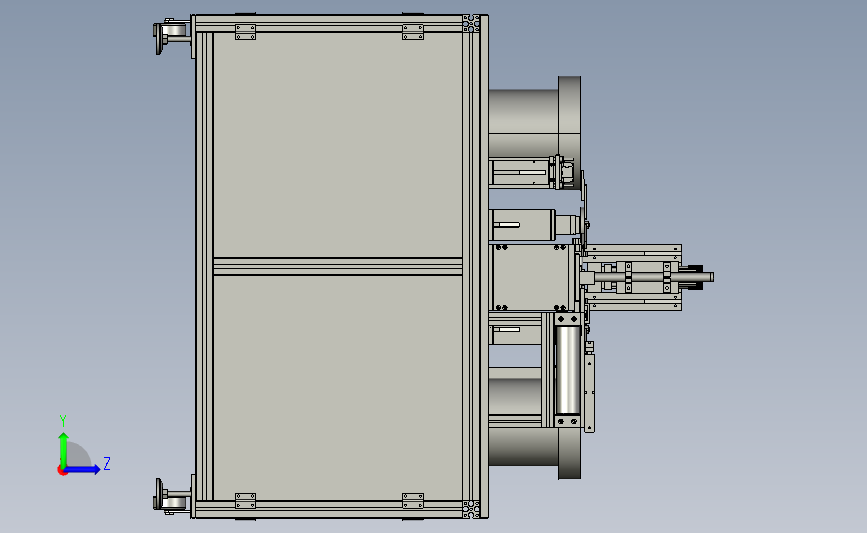Select the upper large cylinder drum flange
The width and height of the screenshot is (867, 533).
pyautogui.click(x=569, y=132)
